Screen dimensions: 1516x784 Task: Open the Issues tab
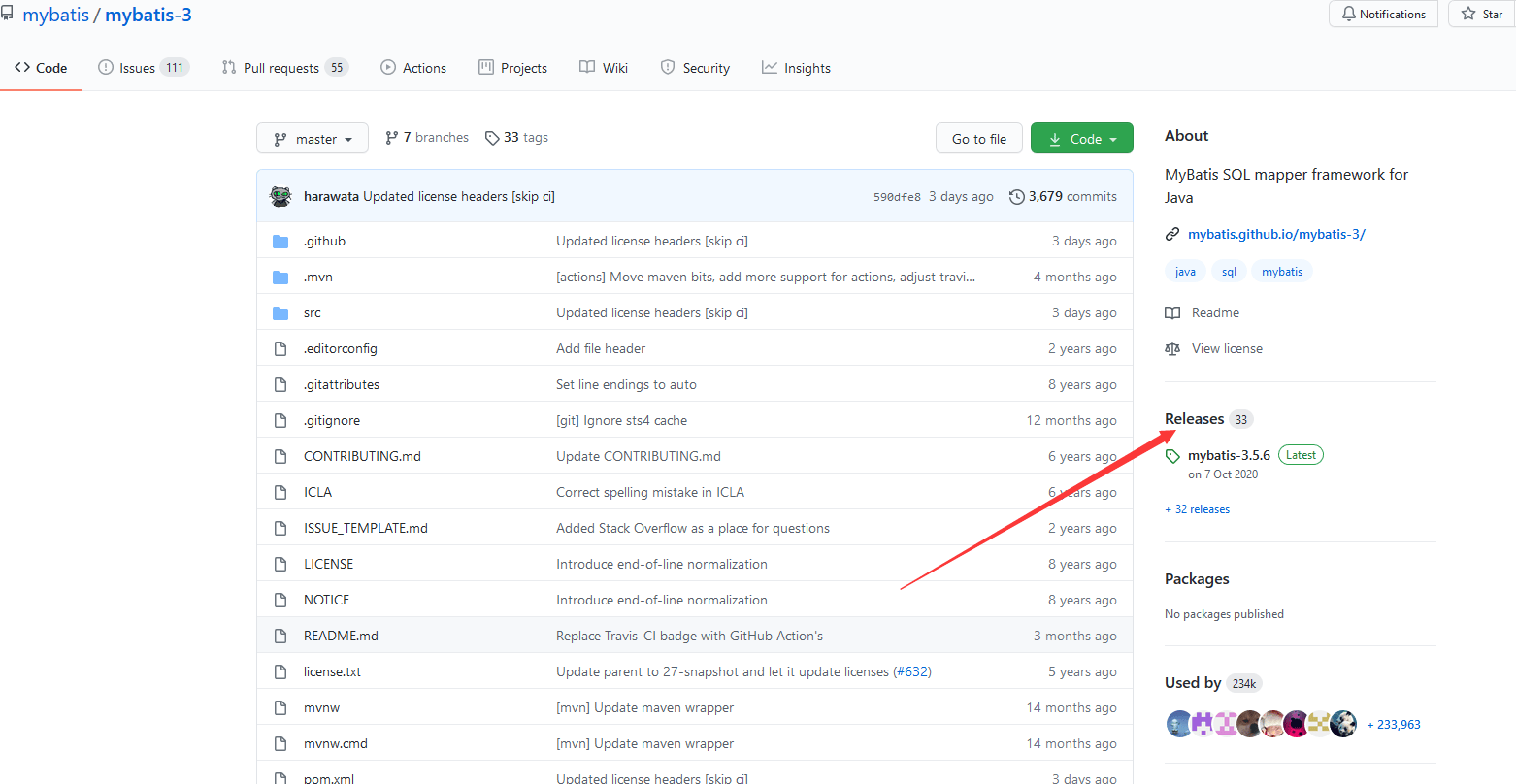(144, 68)
